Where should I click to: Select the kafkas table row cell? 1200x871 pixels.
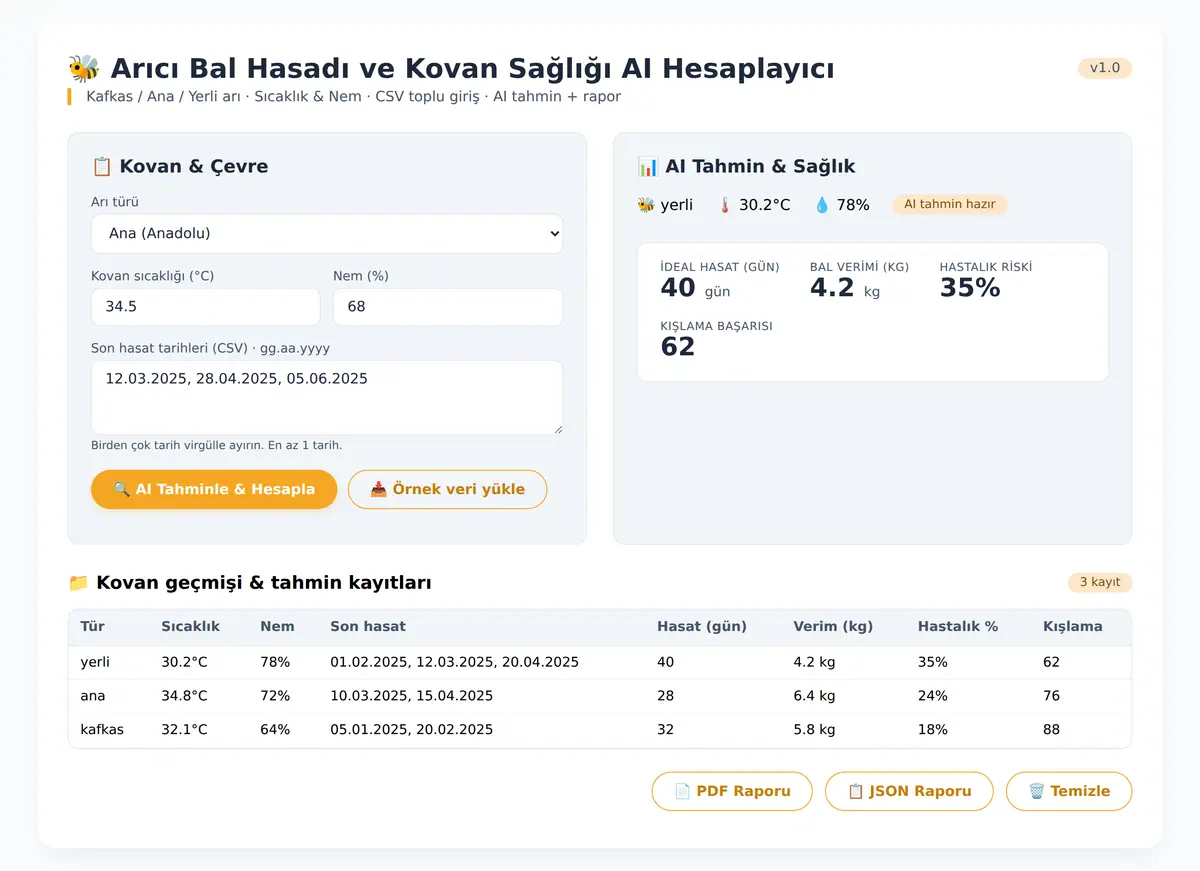(102, 730)
